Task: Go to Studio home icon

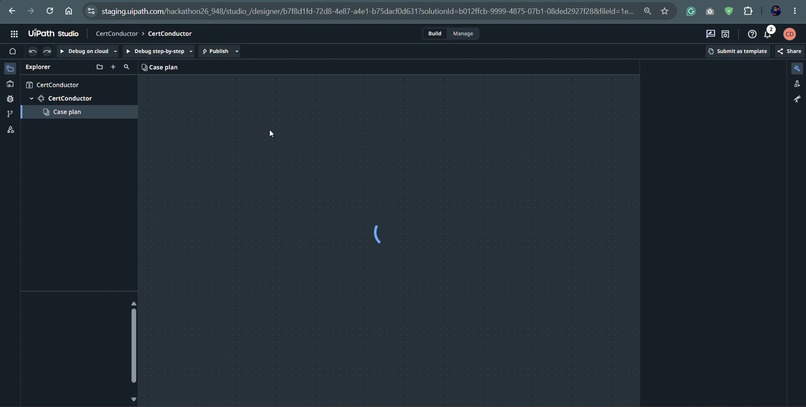Action: coord(13,51)
